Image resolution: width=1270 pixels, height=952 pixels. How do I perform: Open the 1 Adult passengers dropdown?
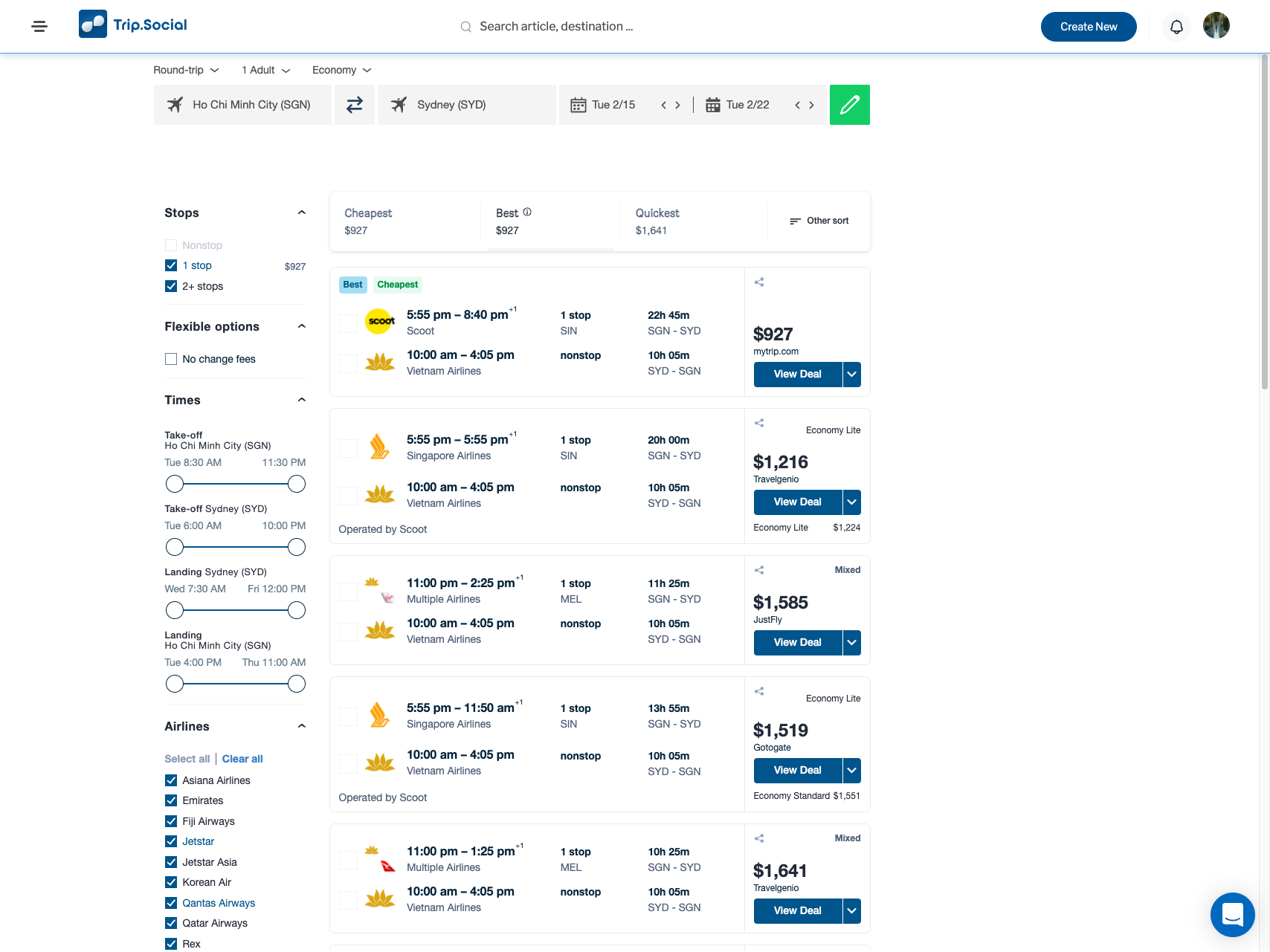(x=265, y=70)
